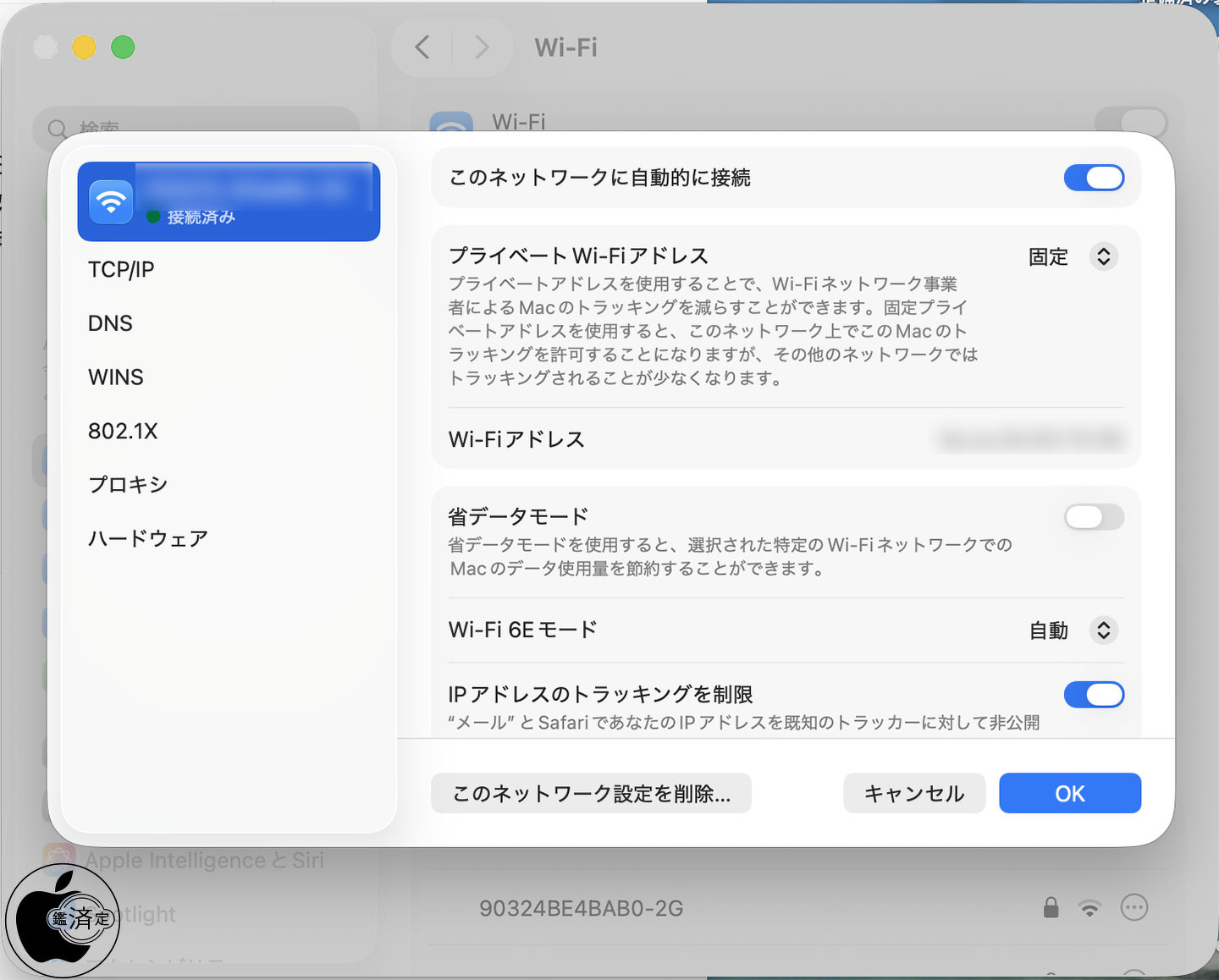This screenshot has height=980, width=1219.
Task: Open the more options icon for 90324BE4BAB0-2G
Action: [x=1134, y=908]
